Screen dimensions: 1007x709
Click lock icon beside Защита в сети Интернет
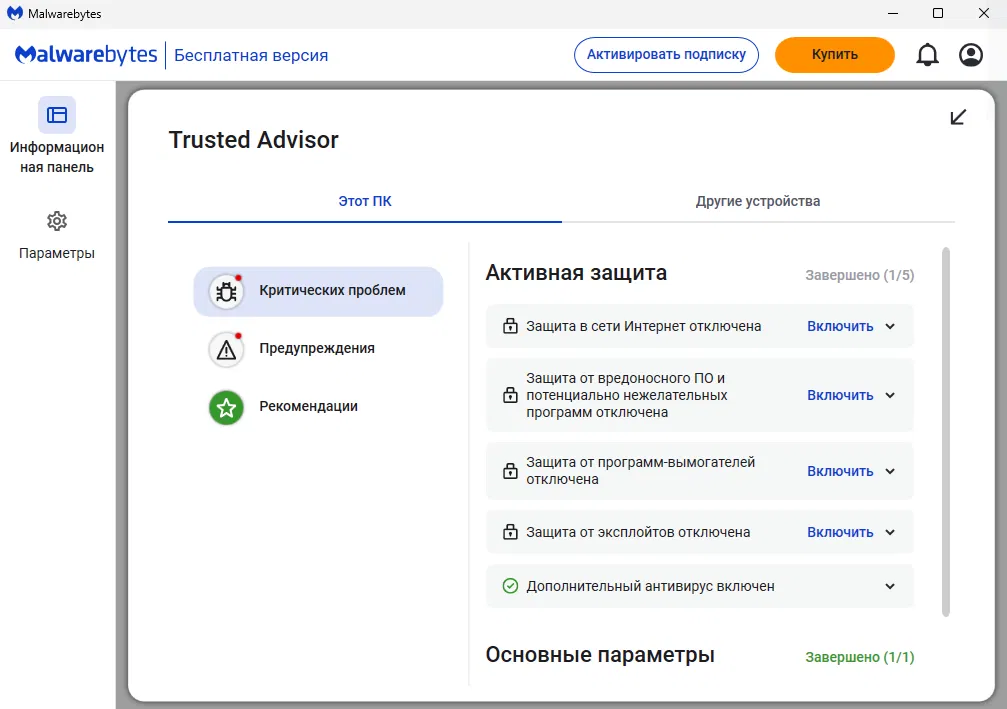click(510, 326)
